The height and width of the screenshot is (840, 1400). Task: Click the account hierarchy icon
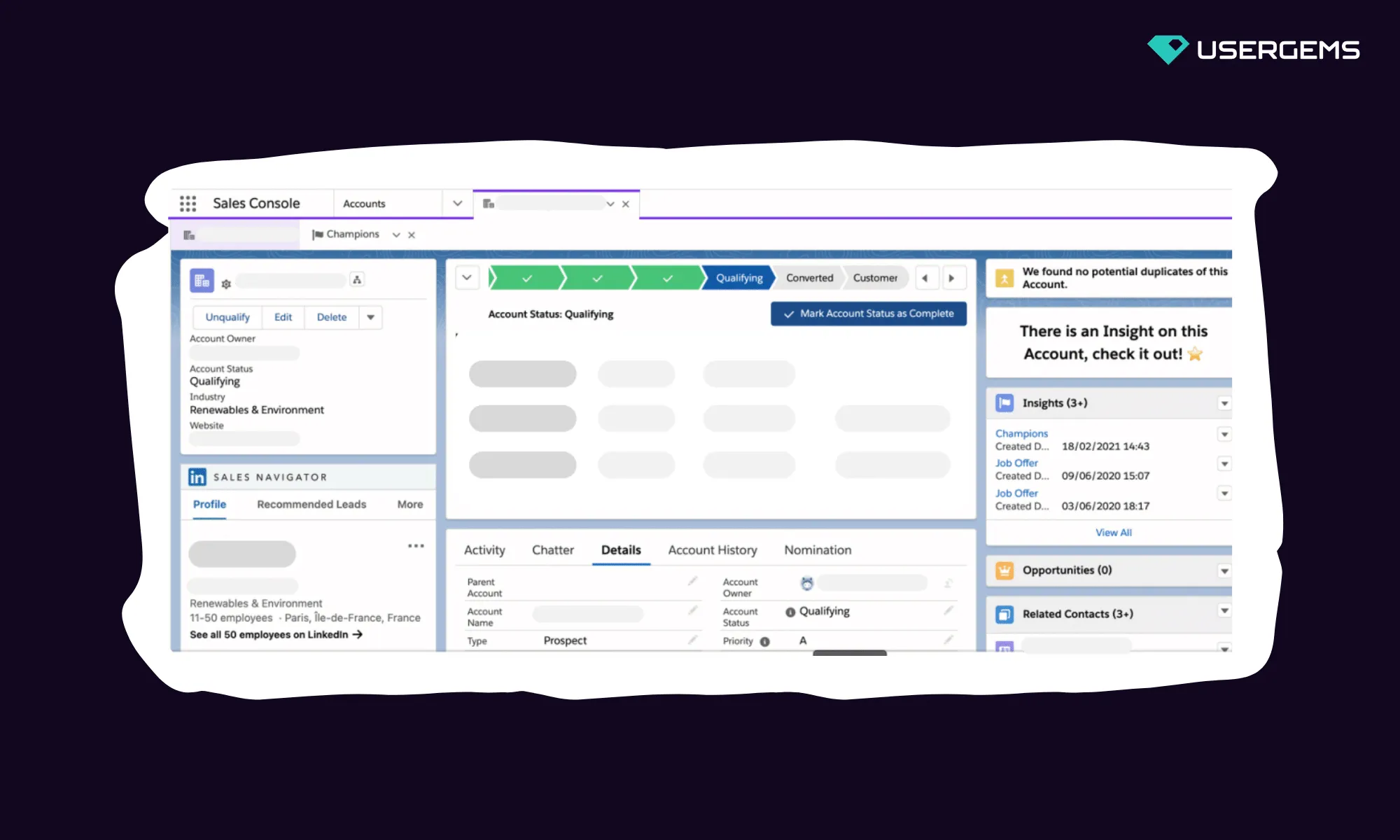(357, 280)
